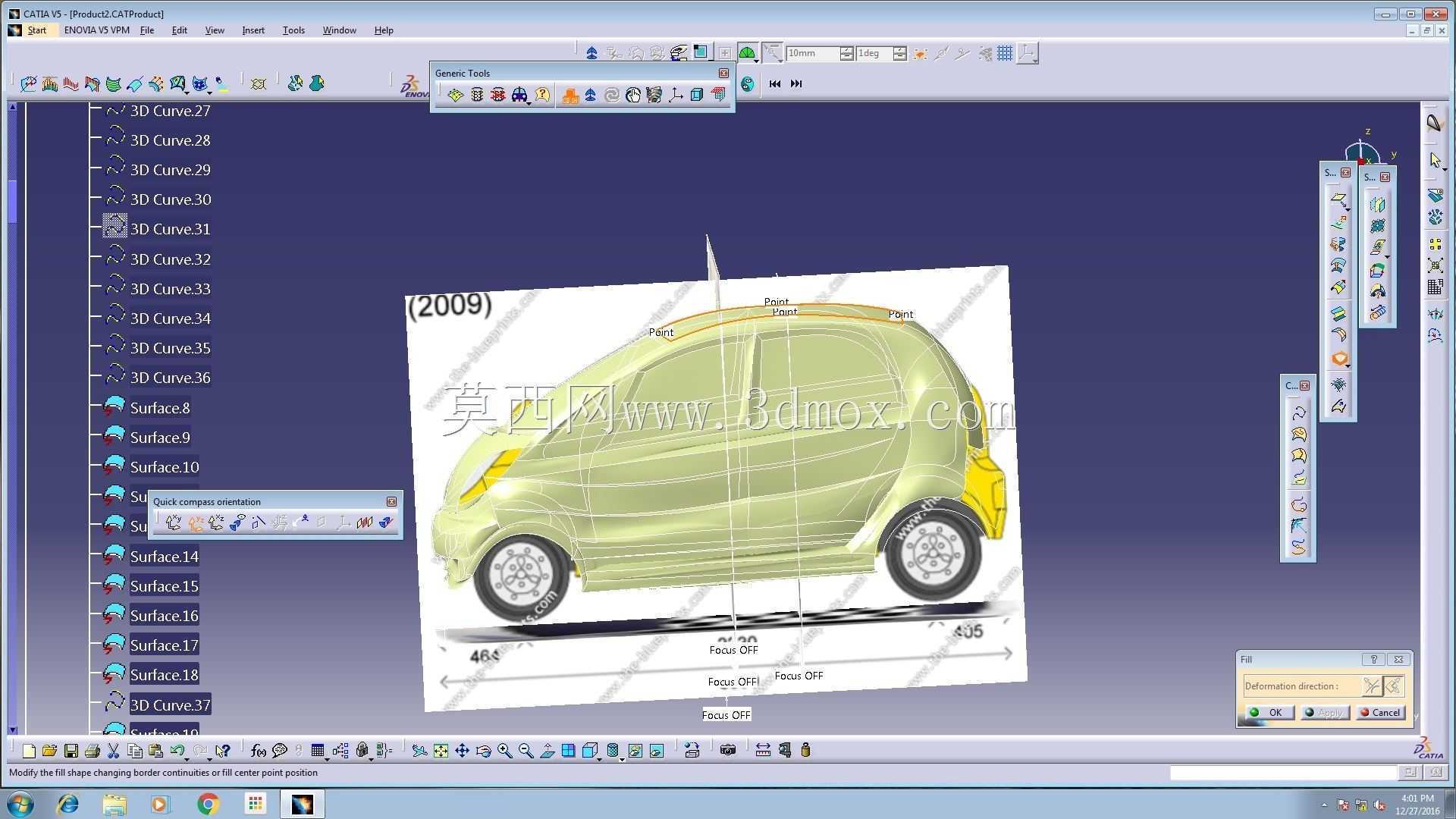Open the Window menu
The width and height of the screenshot is (1456, 819).
pyautogui.click(x=339, y=30)
